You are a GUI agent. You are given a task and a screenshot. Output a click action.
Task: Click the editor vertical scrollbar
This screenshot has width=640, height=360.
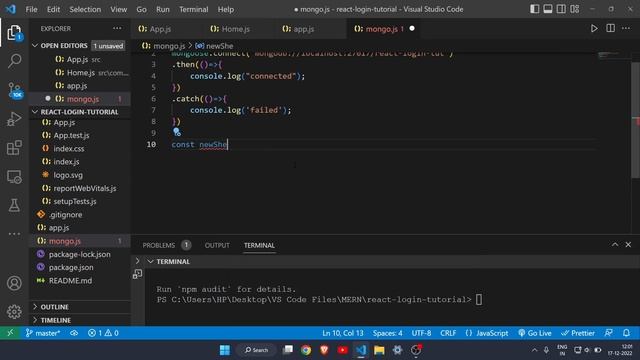[636, 120]
